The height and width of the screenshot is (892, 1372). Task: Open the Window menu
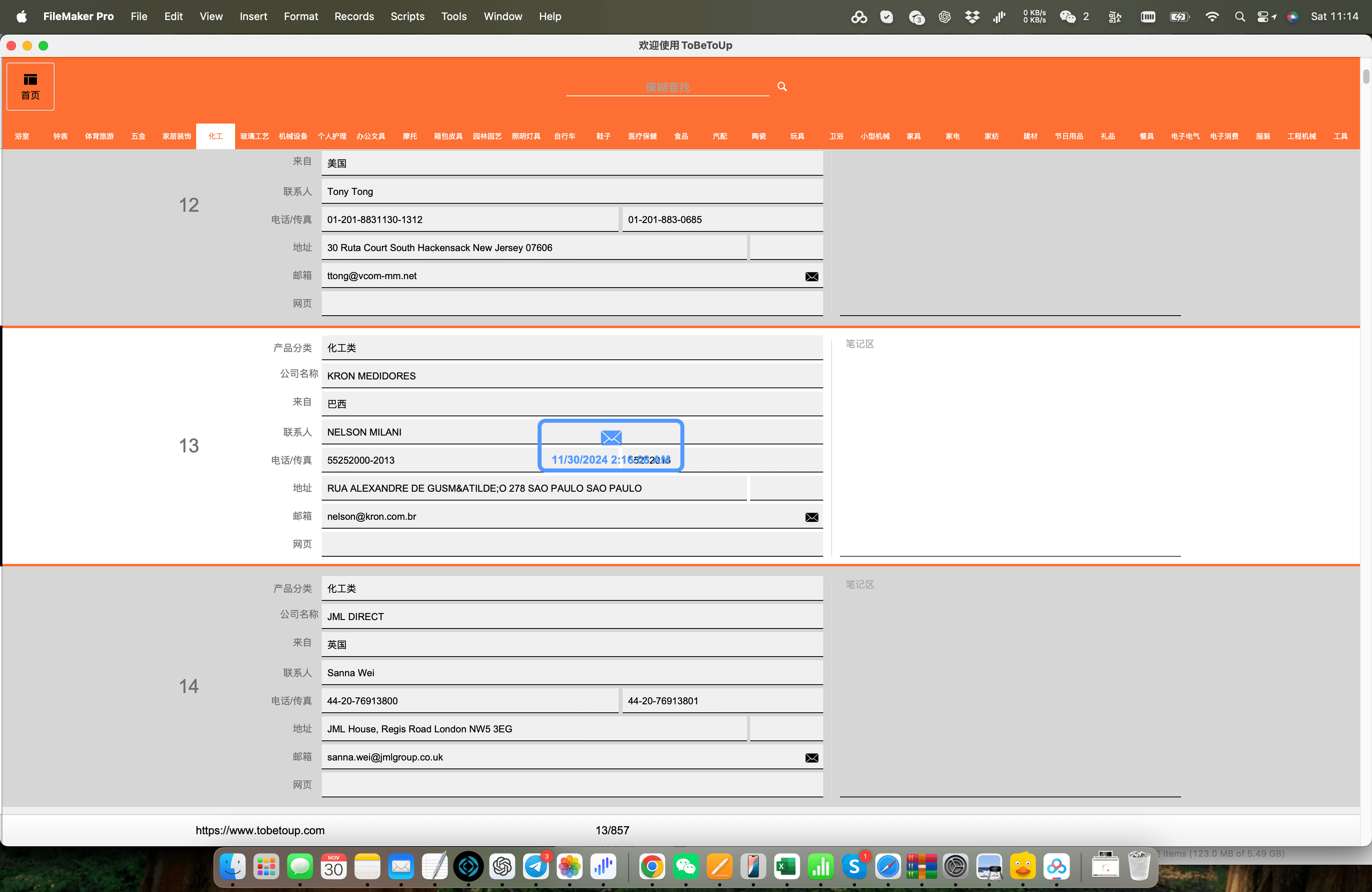point(503,17)
